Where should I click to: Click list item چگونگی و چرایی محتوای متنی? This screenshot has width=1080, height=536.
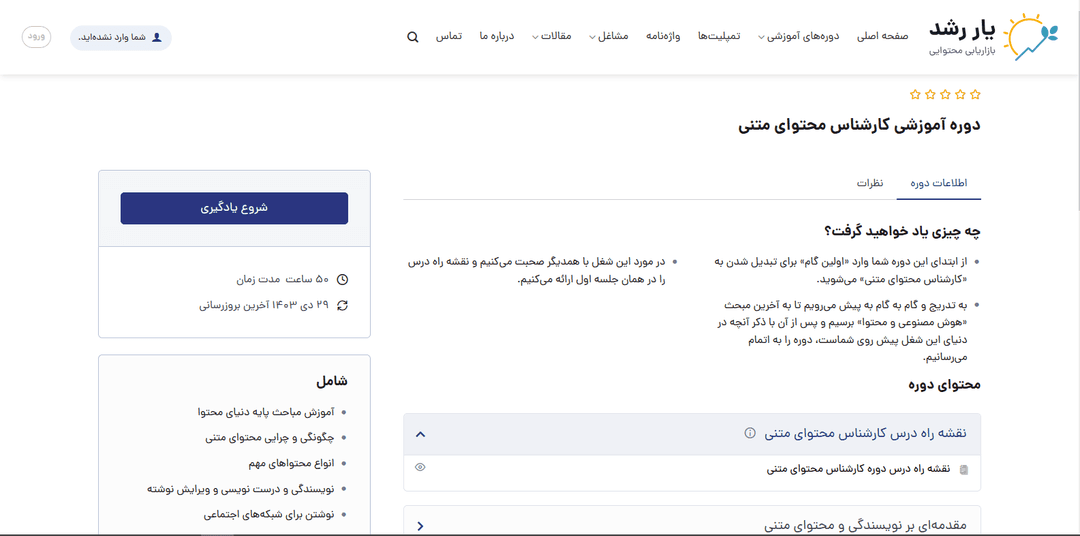tap(269, 437)
